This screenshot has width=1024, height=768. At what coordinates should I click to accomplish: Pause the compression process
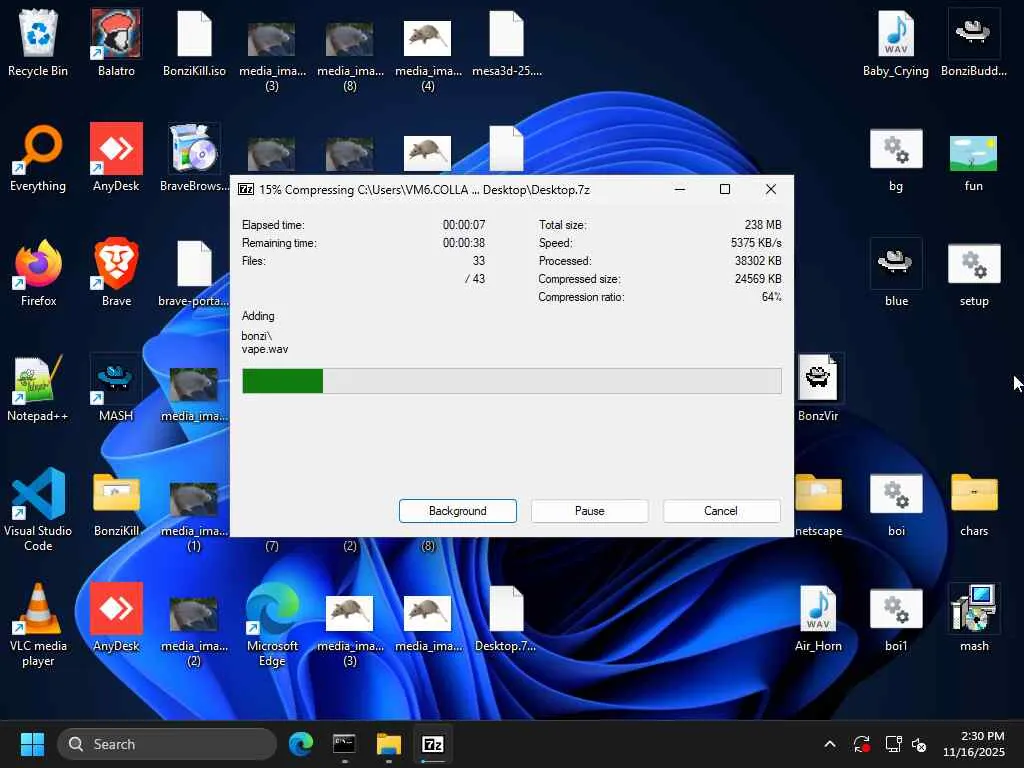pyautogui.click(x=589, y=511)
